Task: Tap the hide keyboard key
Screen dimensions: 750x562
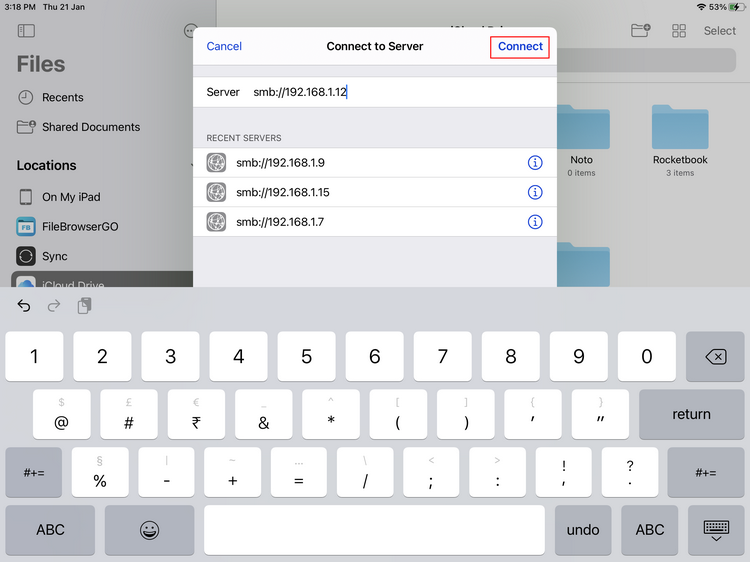Action: 716,530
